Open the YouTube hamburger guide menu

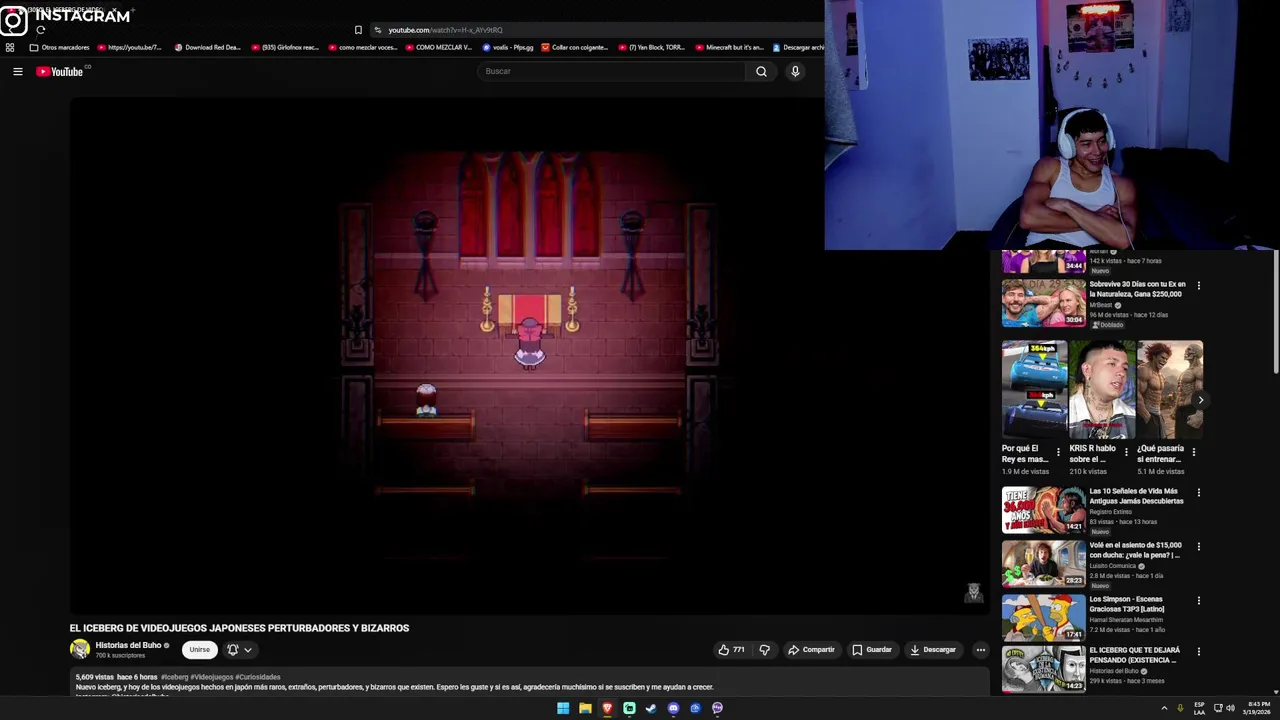click(x=17, y=71)
